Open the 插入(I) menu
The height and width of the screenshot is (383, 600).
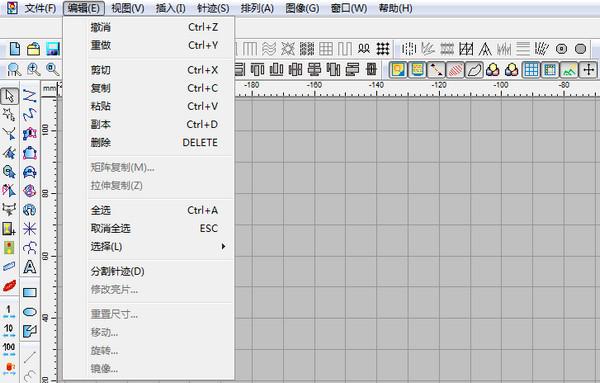pos(171,8)
